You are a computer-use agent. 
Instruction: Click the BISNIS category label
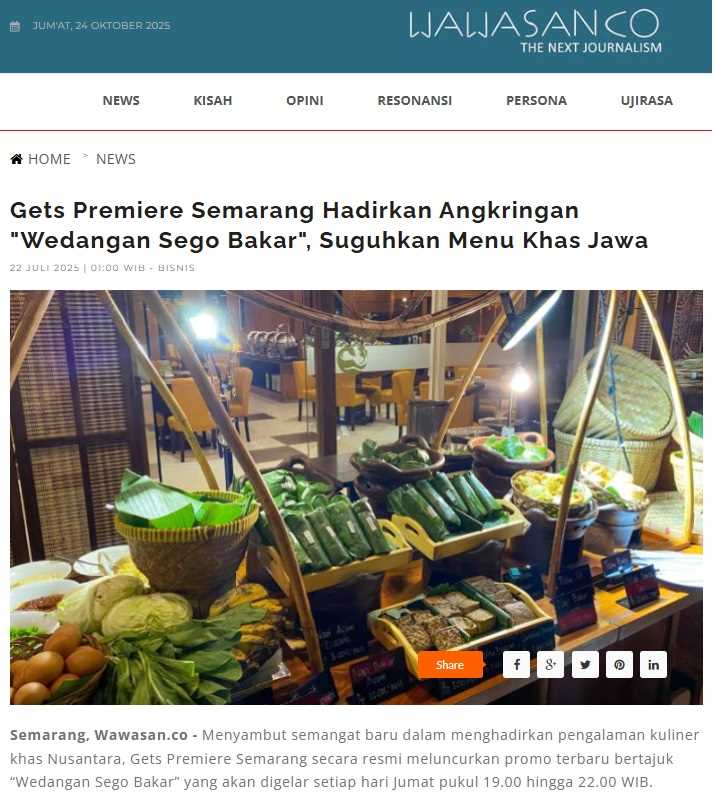click(177, 268)
